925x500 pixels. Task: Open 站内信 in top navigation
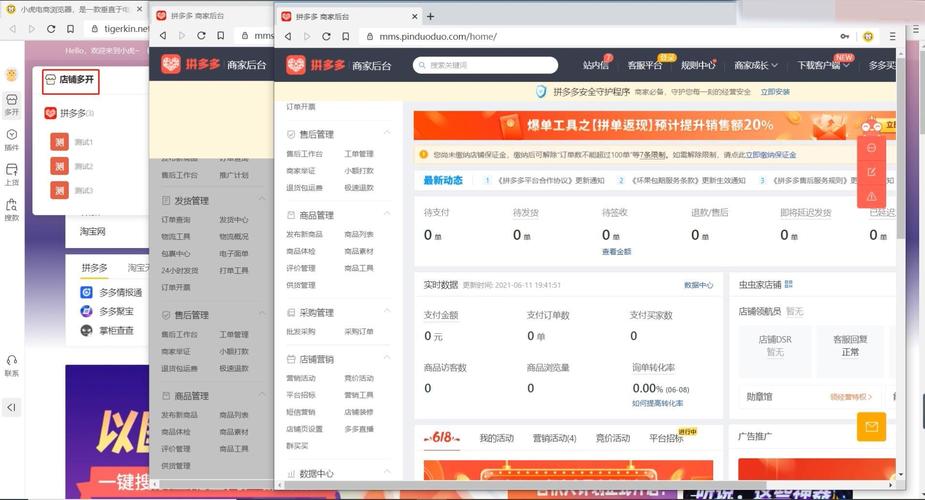pyautogui.click(x=595, y=65)
